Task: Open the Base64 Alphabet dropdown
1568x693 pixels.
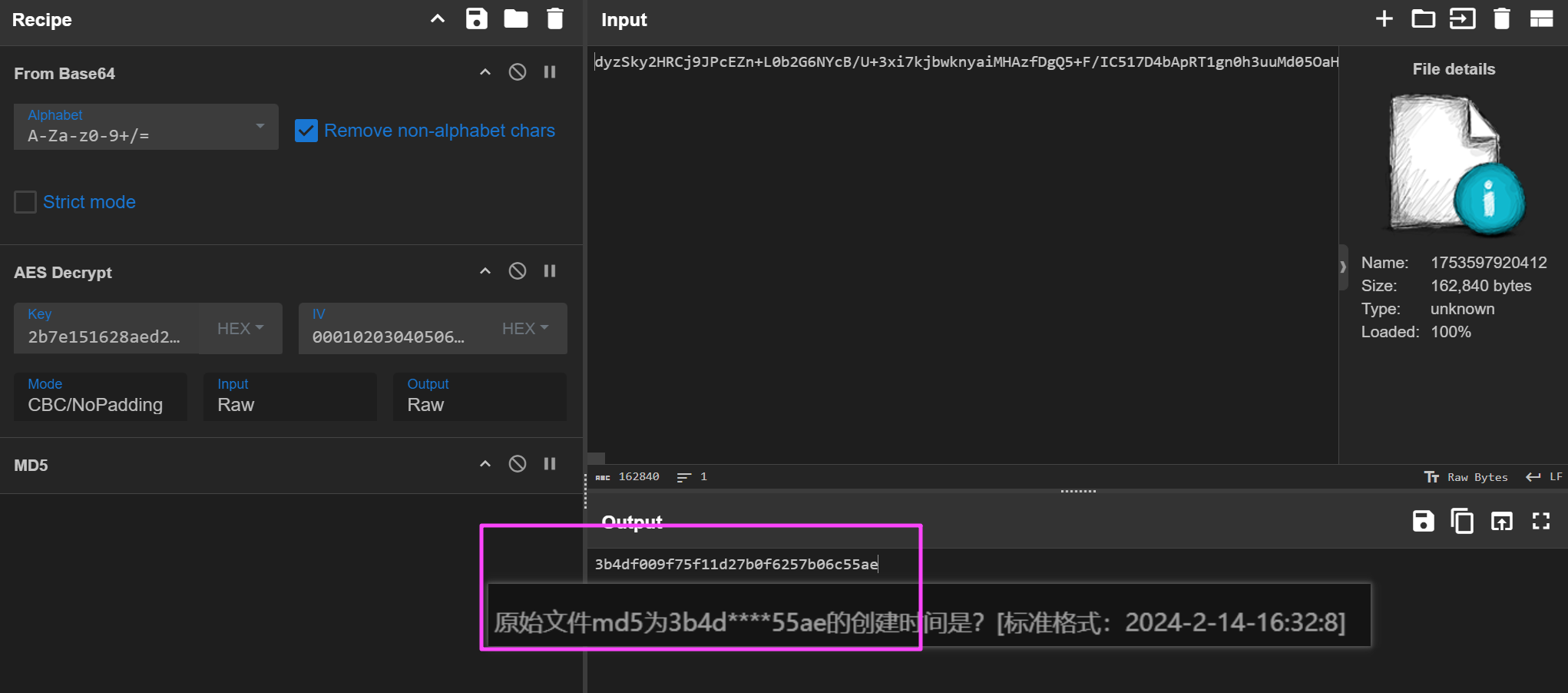Action: coord(146,127)
